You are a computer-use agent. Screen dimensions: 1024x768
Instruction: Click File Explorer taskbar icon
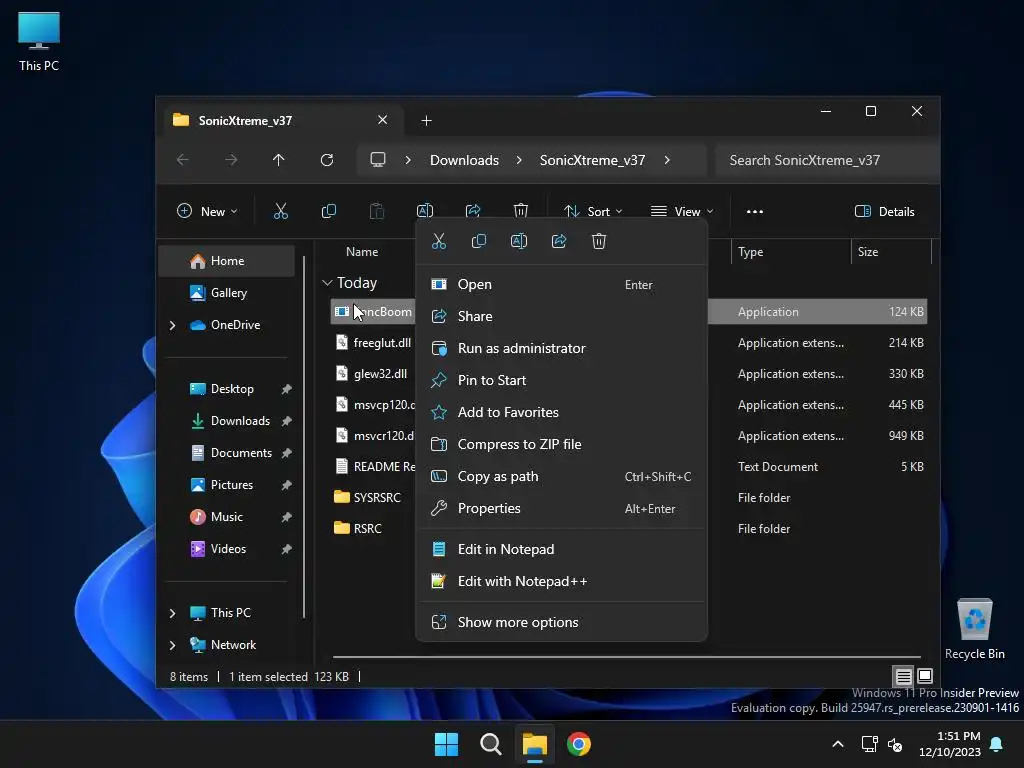tap(535, 744)
